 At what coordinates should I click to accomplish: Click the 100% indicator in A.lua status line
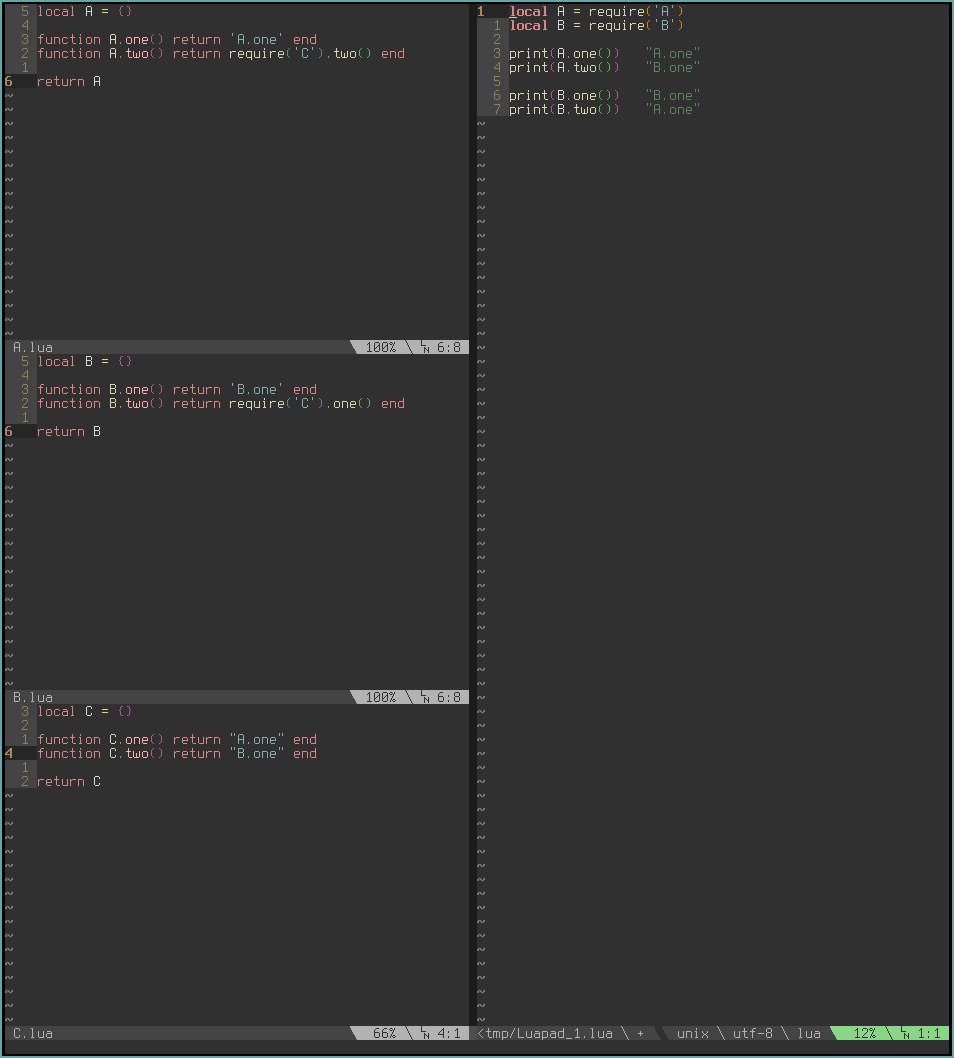pyautogui.click(x=381, y=347)
